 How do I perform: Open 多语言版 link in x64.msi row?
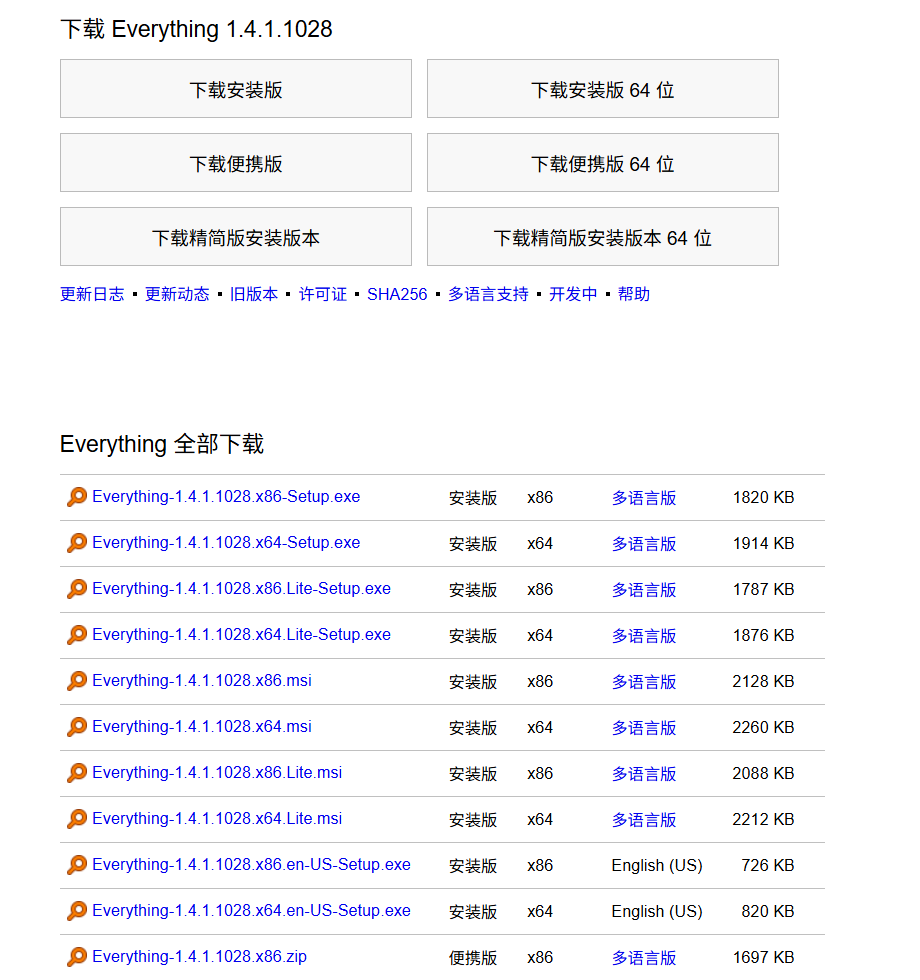click(644, 728)
